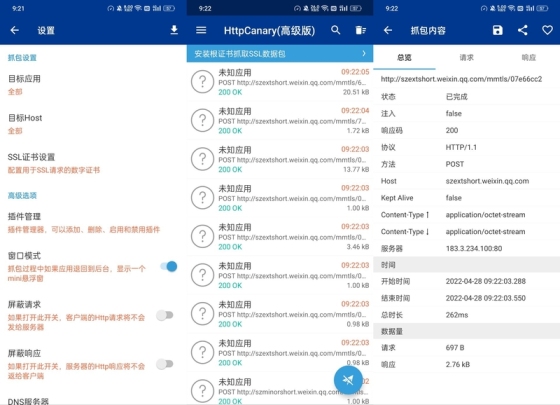This screenshot has width=560, height=405.
Task: Tap the unknown app icon for 09:22:05 request
Action: coord(202,82)
